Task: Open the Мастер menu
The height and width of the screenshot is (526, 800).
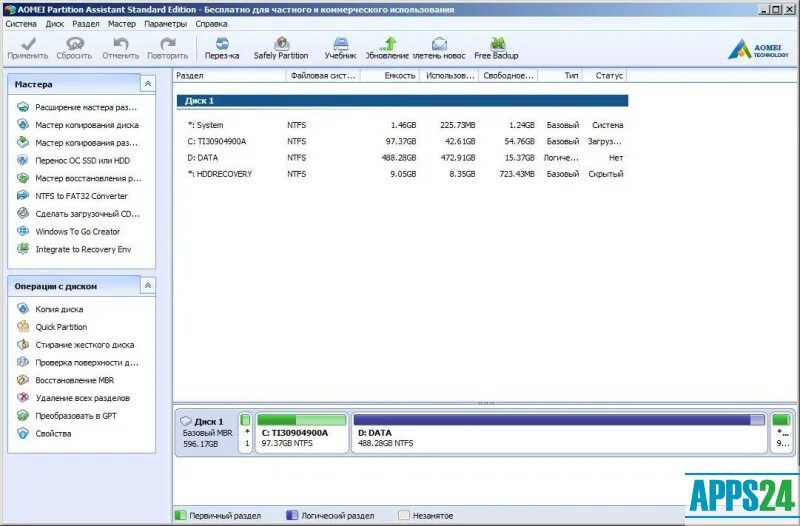Action: coord(122,24)
